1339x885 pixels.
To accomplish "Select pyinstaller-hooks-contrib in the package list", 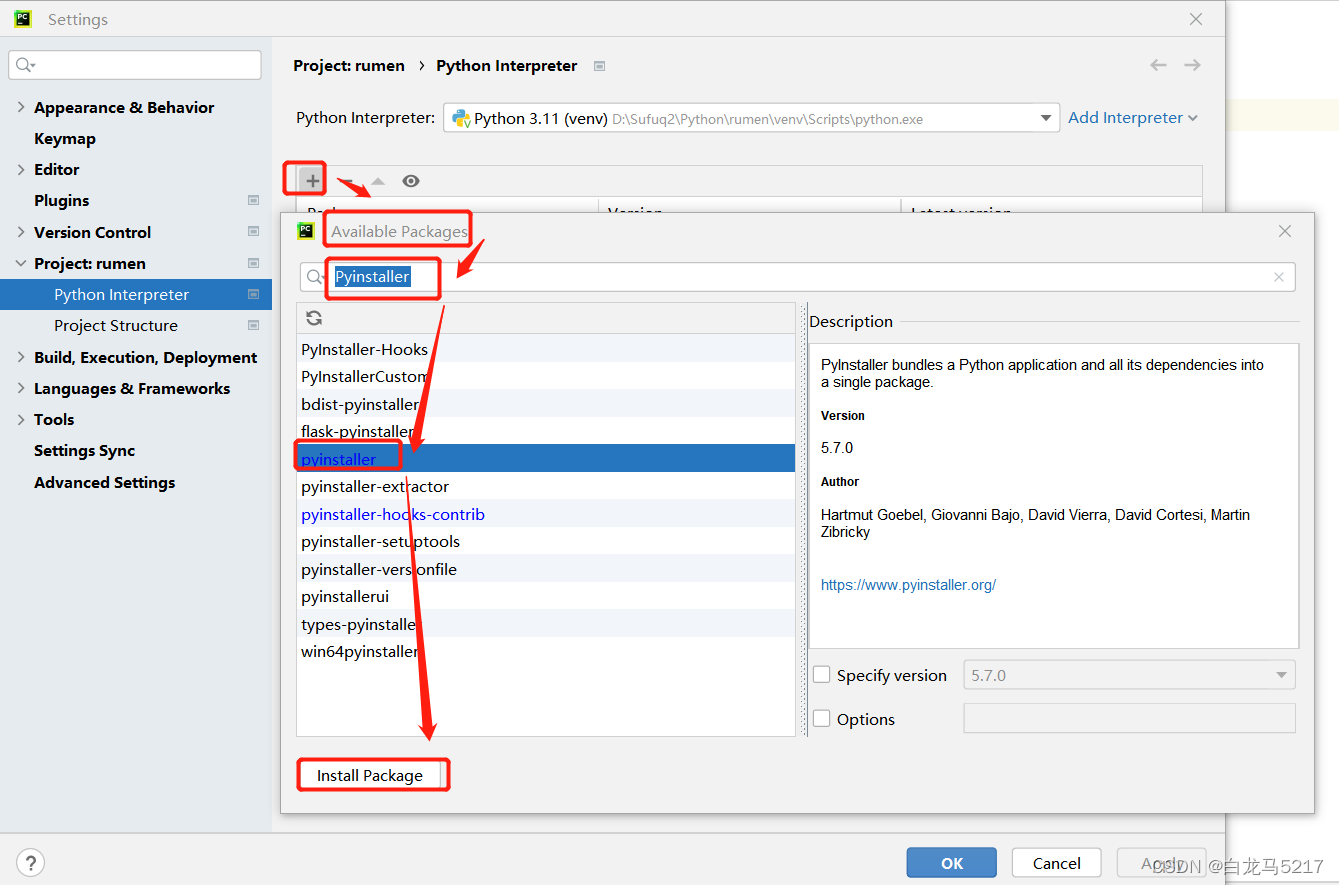I will click(546, 514).
